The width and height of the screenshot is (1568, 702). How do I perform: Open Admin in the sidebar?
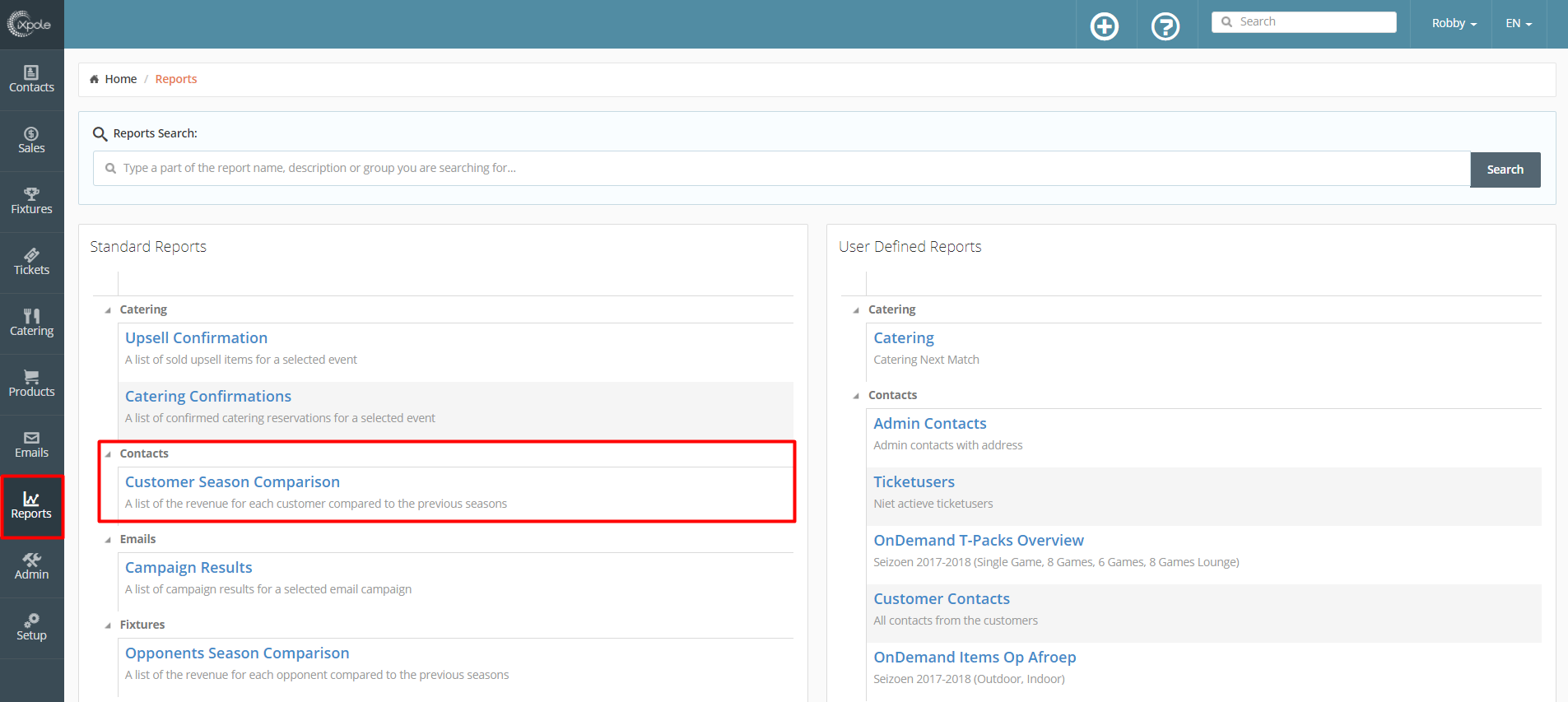click(31, 567)
